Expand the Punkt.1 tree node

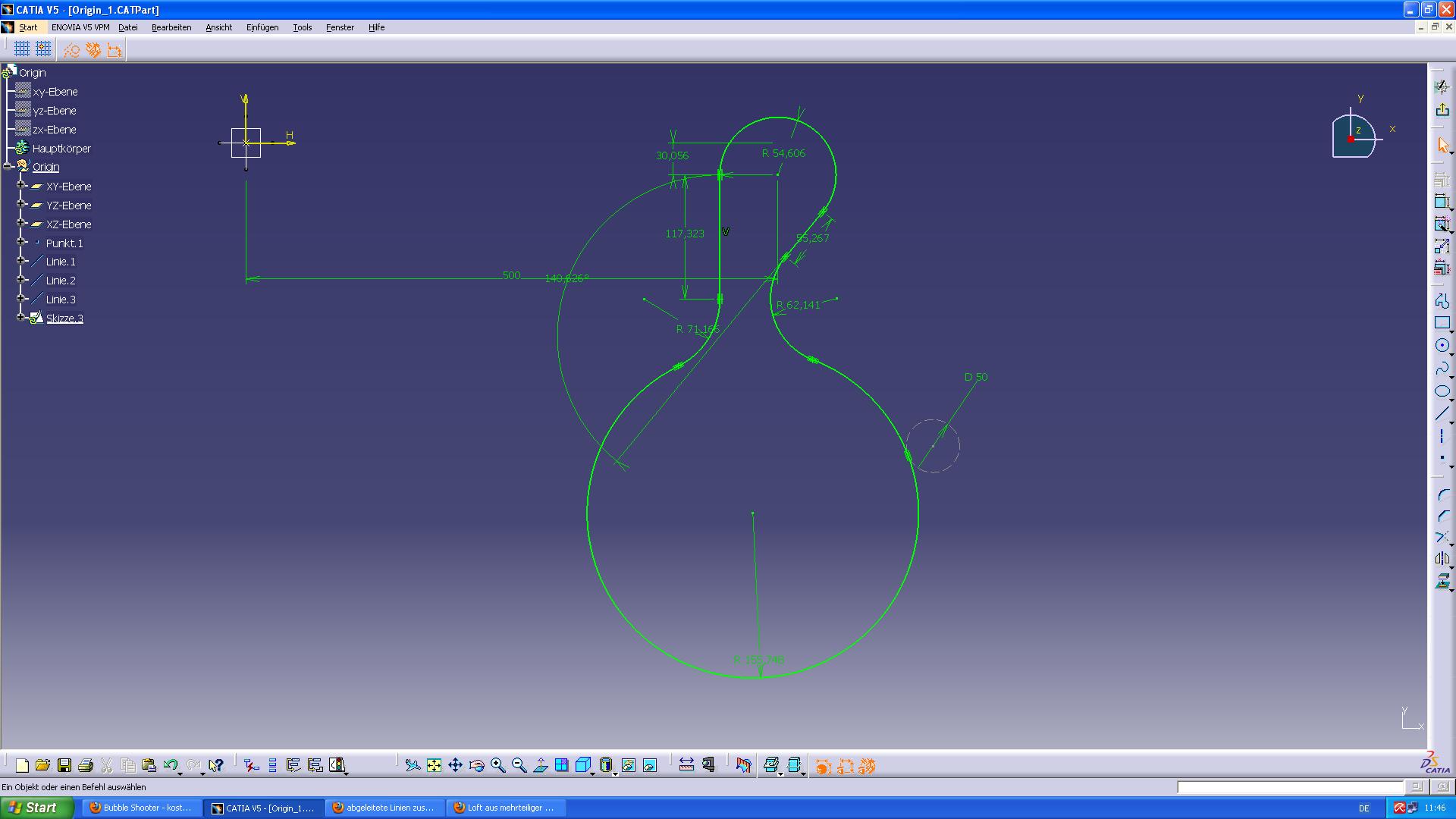[x=21, y=242]
